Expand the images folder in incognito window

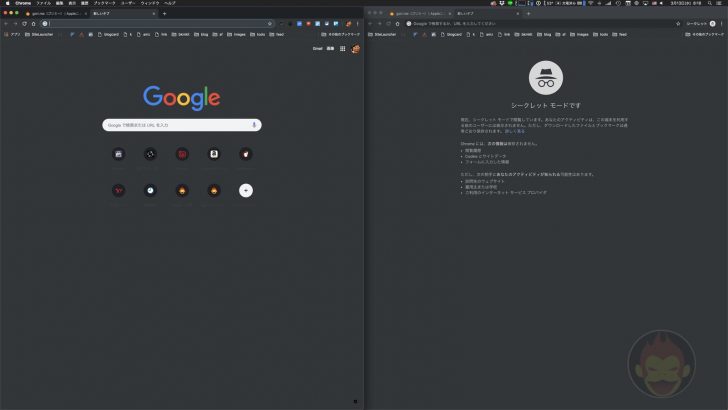(579, 34)
